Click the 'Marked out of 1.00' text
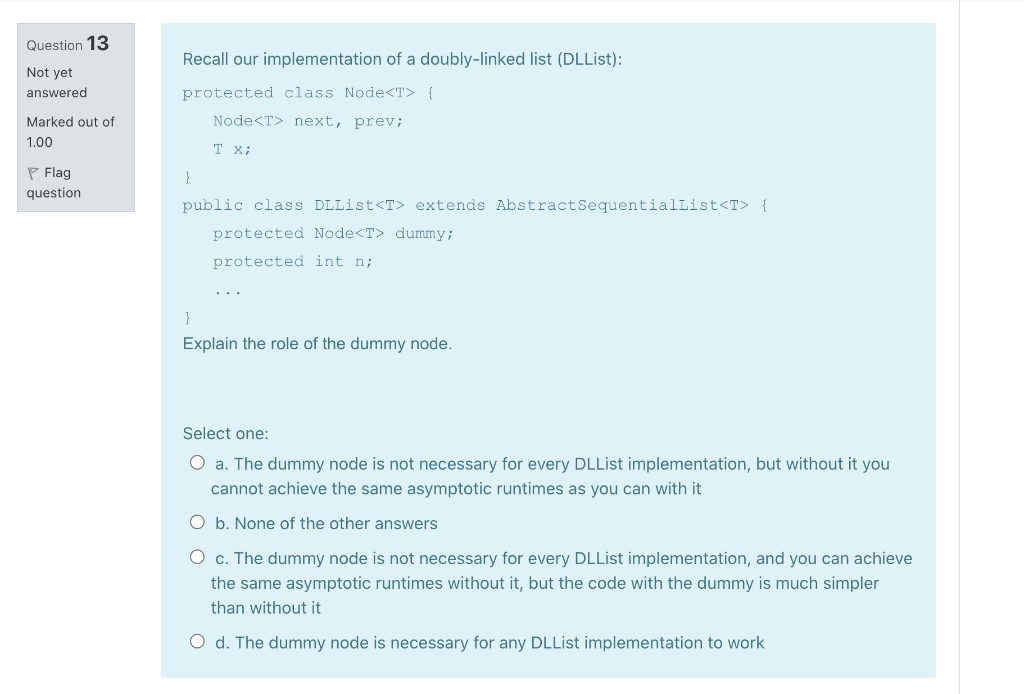This screenshot has width=1024, height=694. coord(70,131)
